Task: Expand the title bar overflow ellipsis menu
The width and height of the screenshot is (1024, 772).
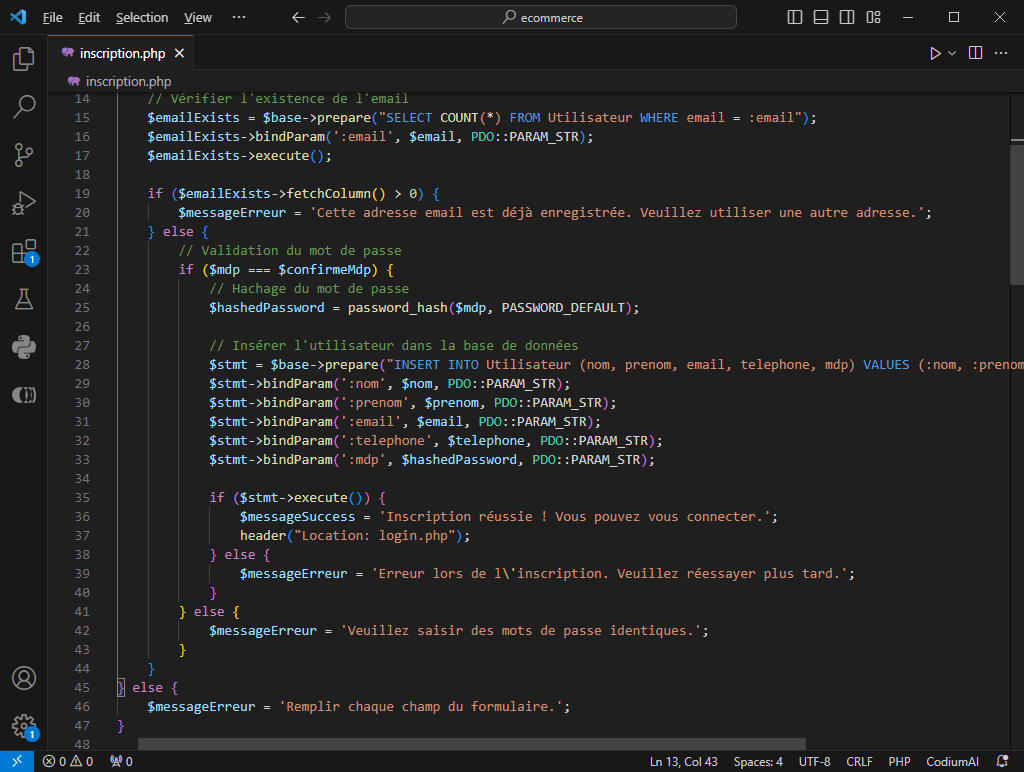Action: (x=239, y=17)
